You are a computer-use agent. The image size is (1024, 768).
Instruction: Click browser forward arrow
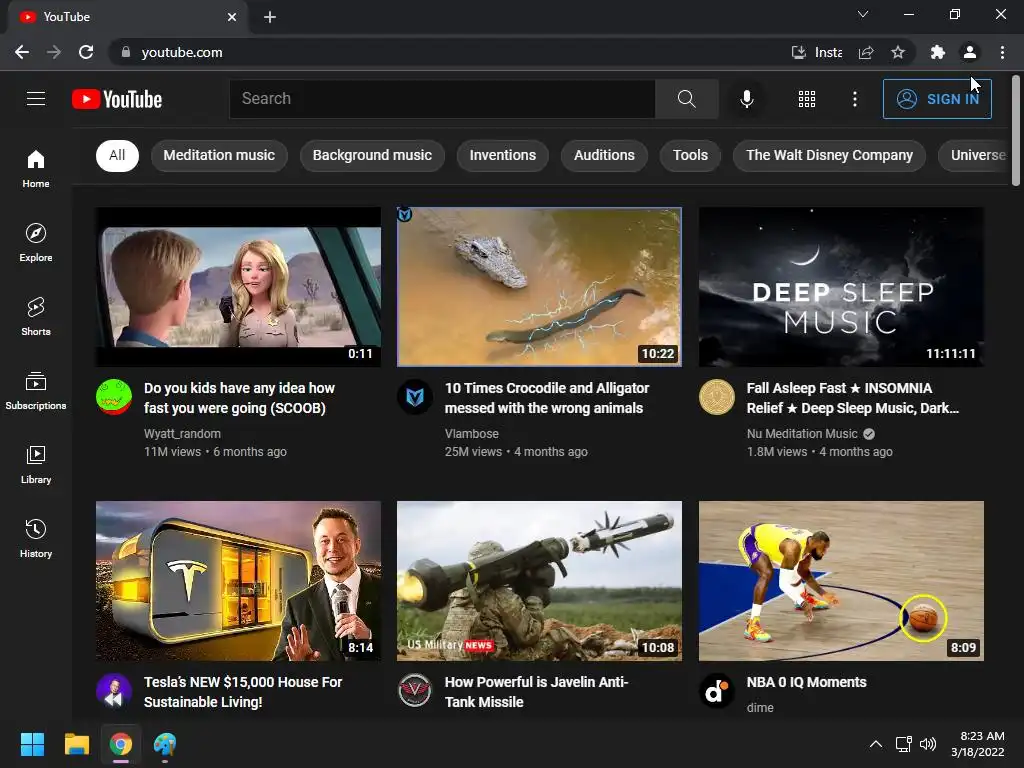tap(54, 52)
